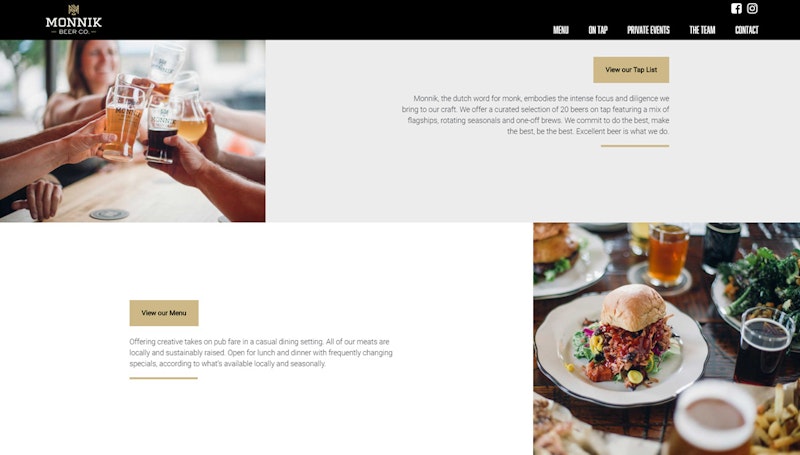The height and width of the screenshot is (455, 800).
Task: Click the toasting beer glasses photo
Action: coord(133,131)
